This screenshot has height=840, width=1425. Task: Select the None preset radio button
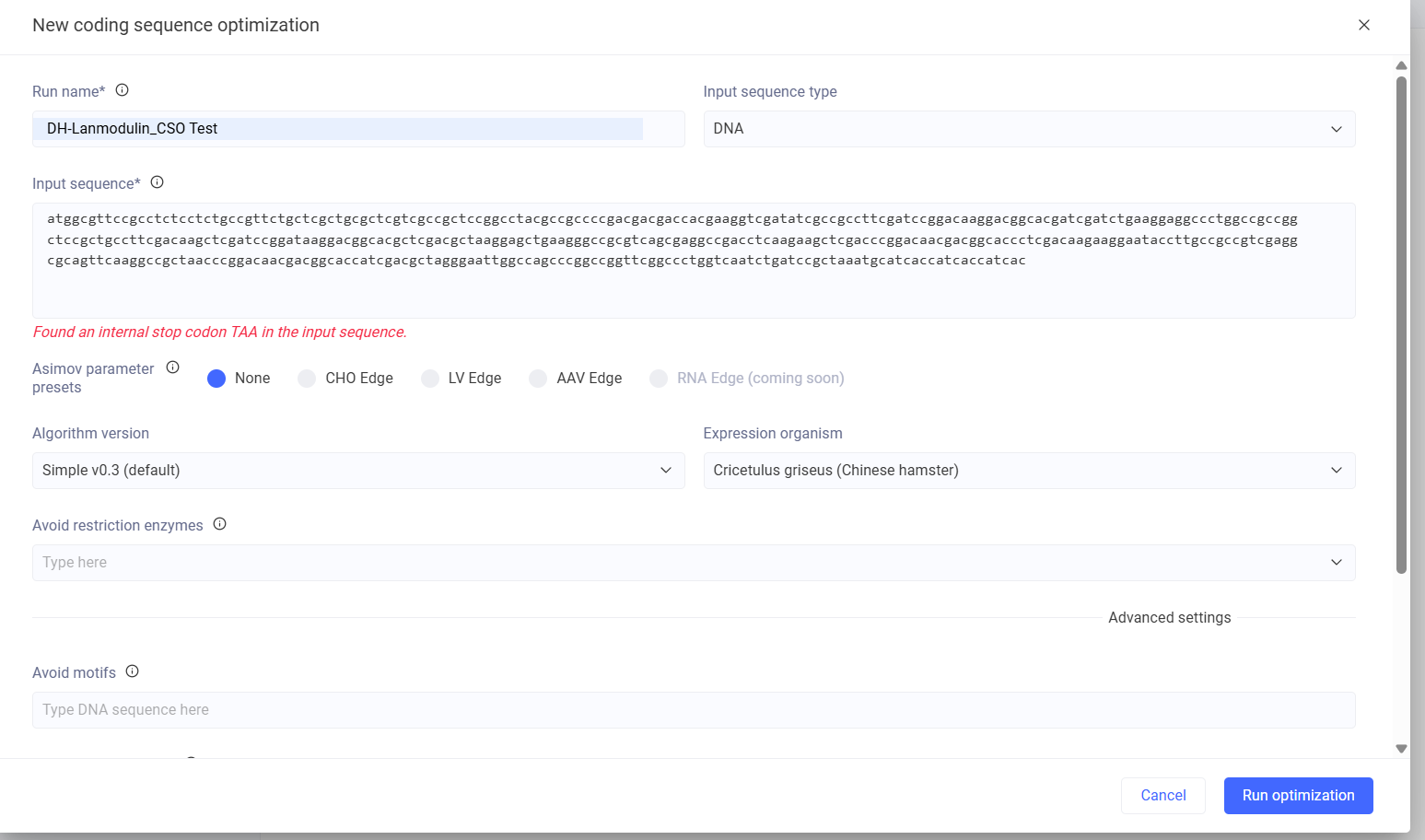(x=216, y=379)
